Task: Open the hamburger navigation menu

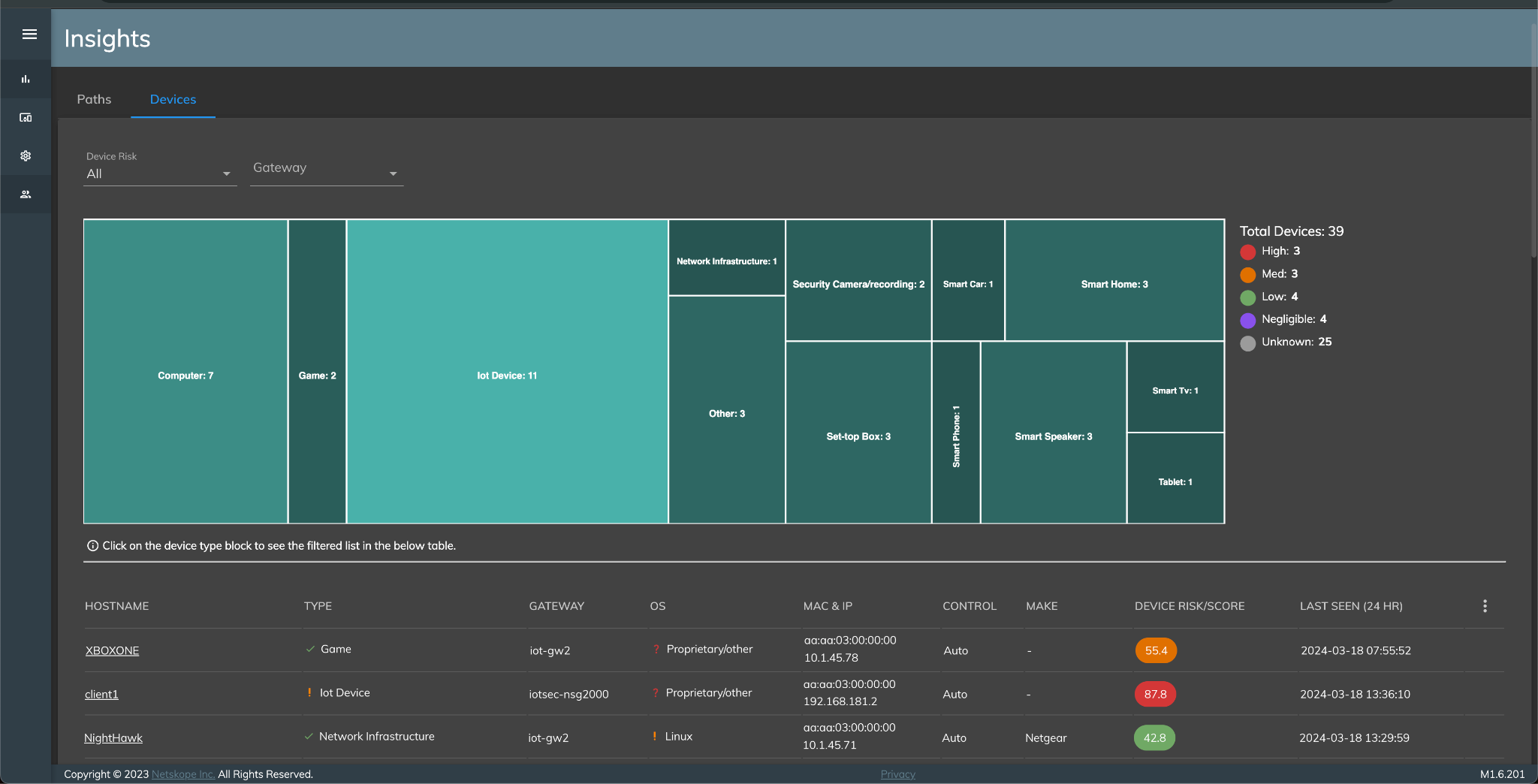Action: tap(29, 35)
